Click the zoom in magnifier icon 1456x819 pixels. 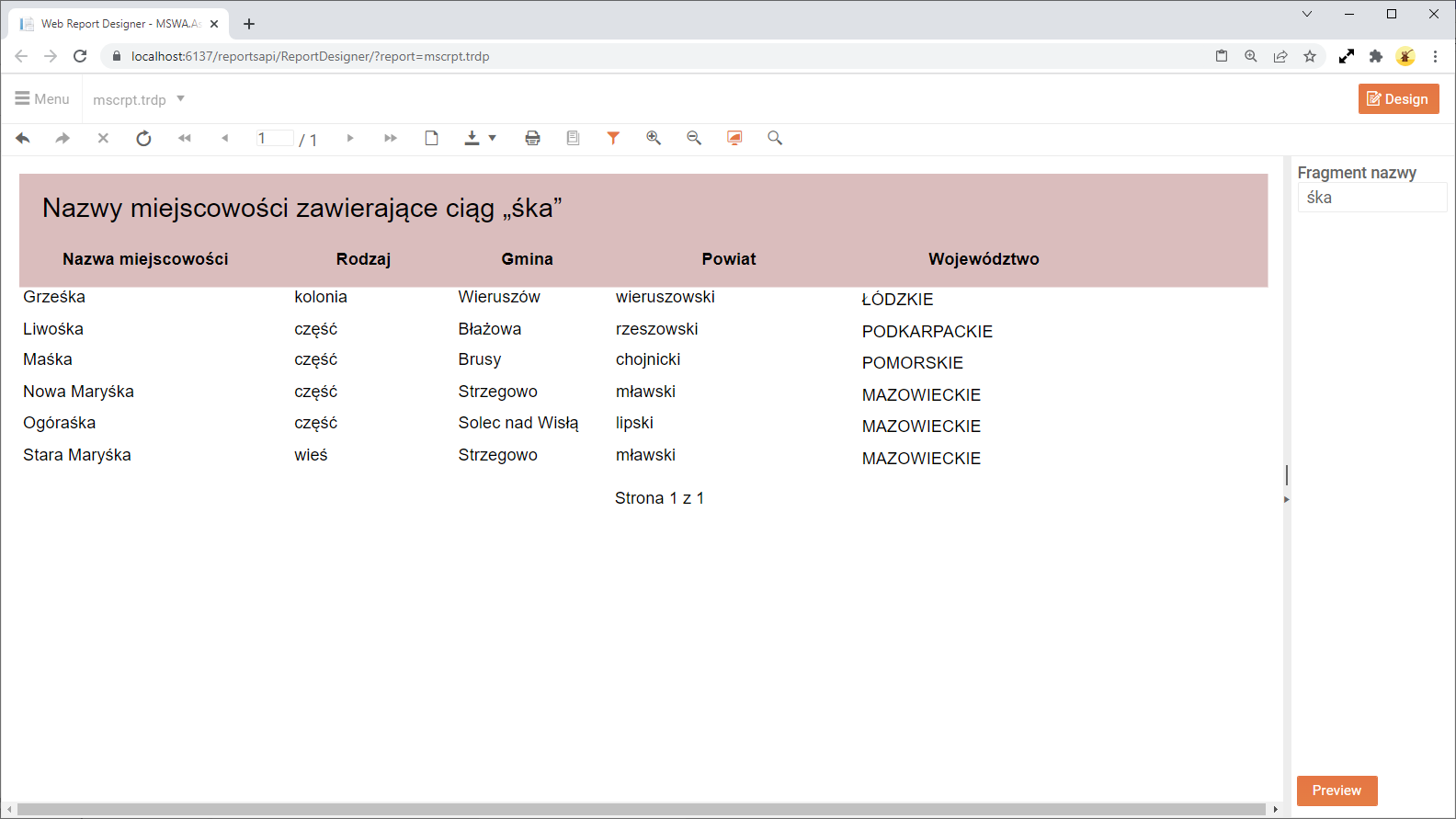pos(654,138)
